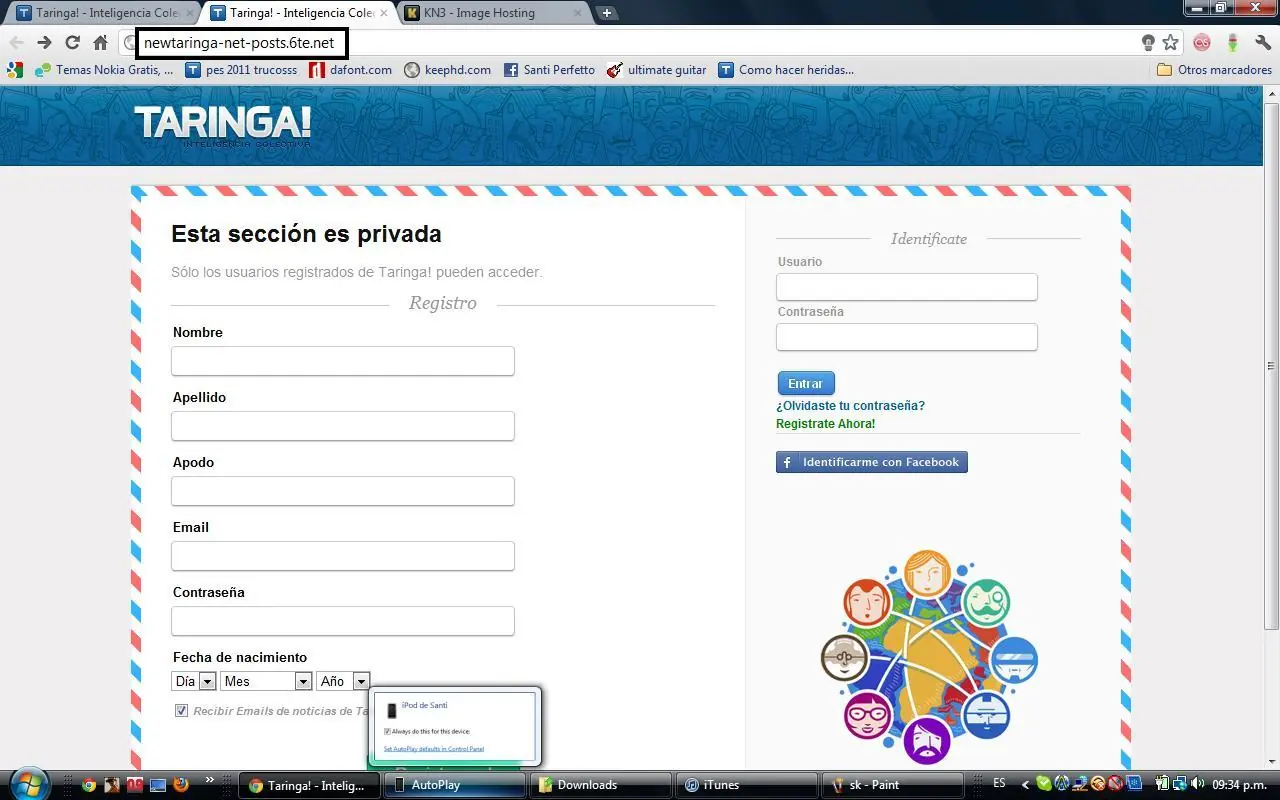Toggle Always do this for this device checkbox
The width and height of the screenshot is (1280, 800).
coord(388,731)
